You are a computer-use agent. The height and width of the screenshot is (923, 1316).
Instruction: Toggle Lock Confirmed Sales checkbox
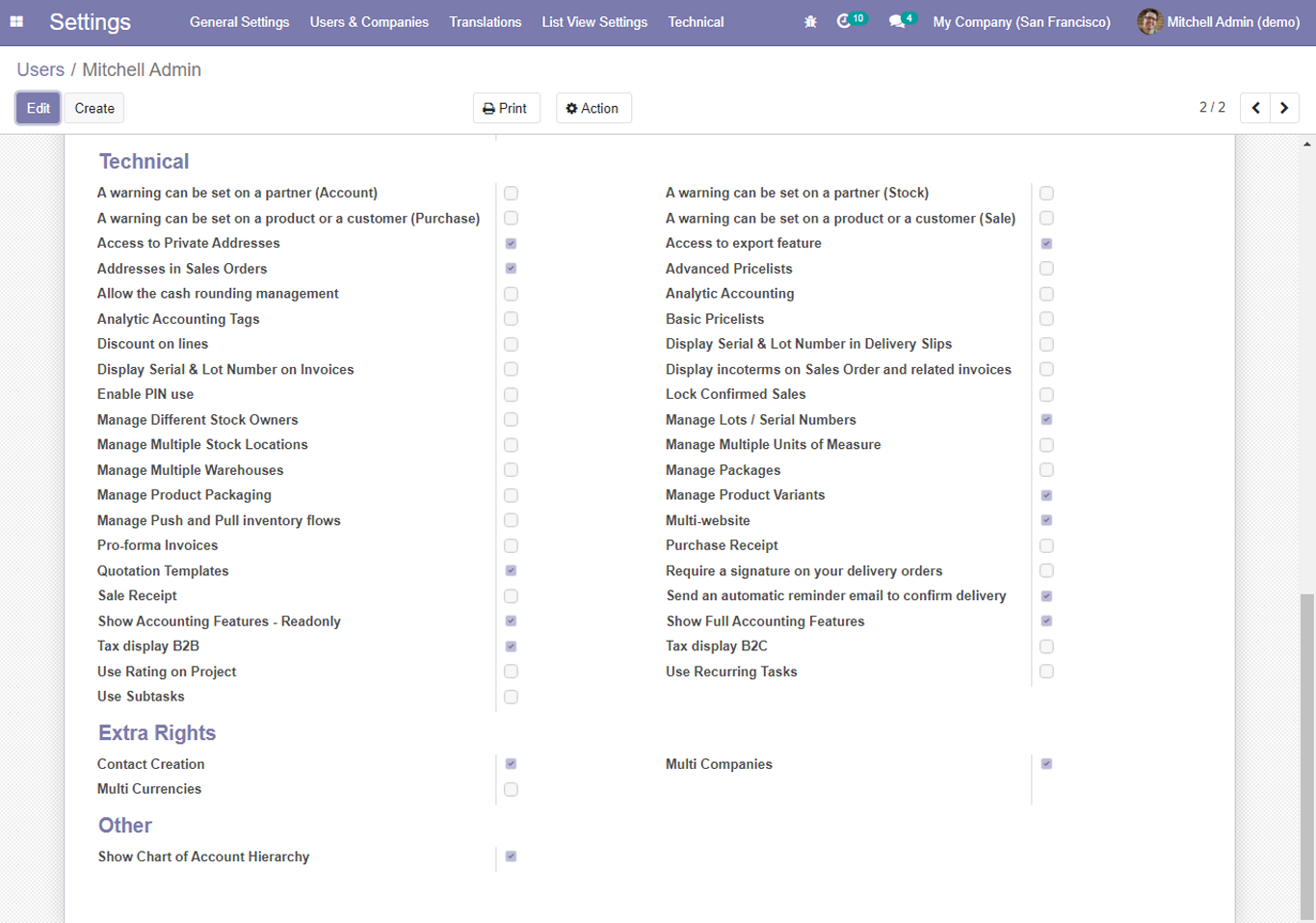coord(1046,394)
